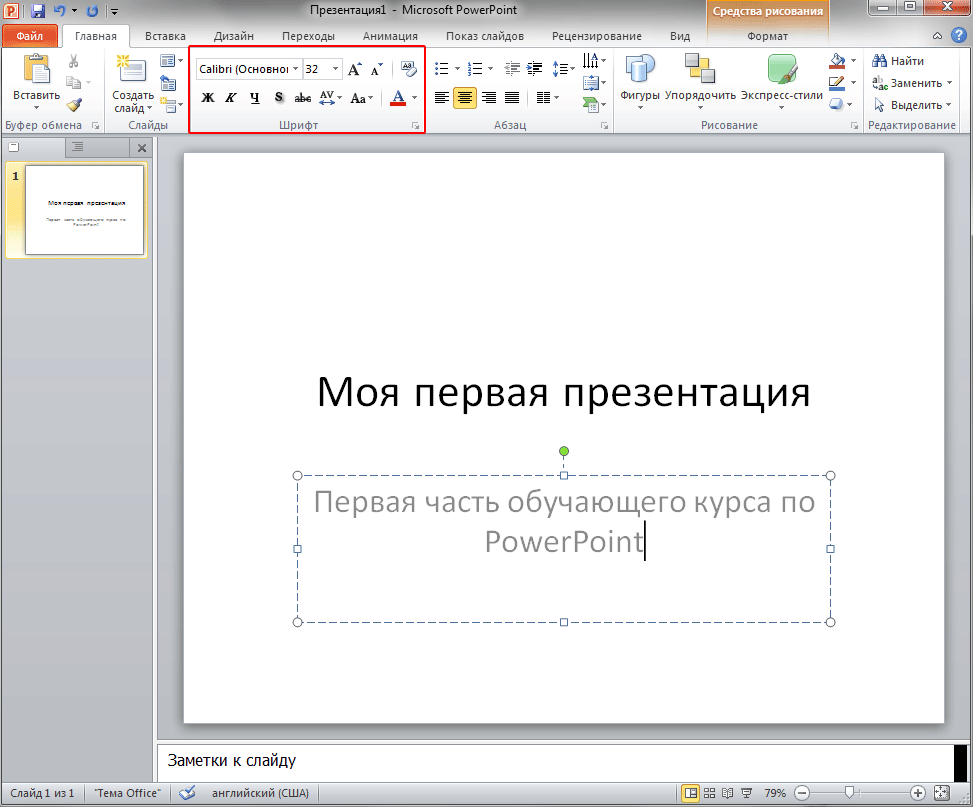Increase list indent level
Viewport: 973px width, 807px height.
(534, 68)
